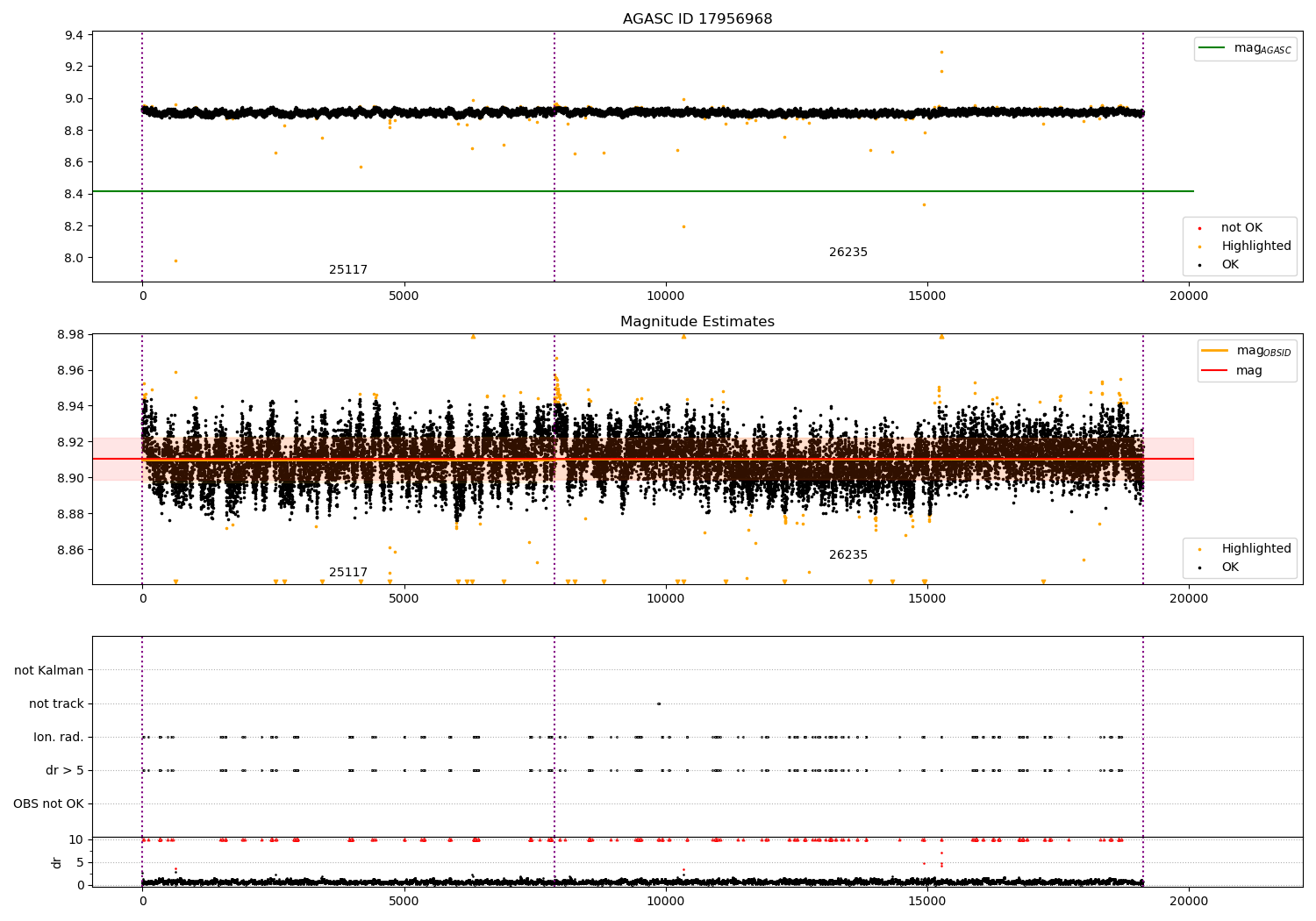Click the 8.8 y-axis tick label
The height and width of the screenshot is (921, 1316).
click(75, 131)
